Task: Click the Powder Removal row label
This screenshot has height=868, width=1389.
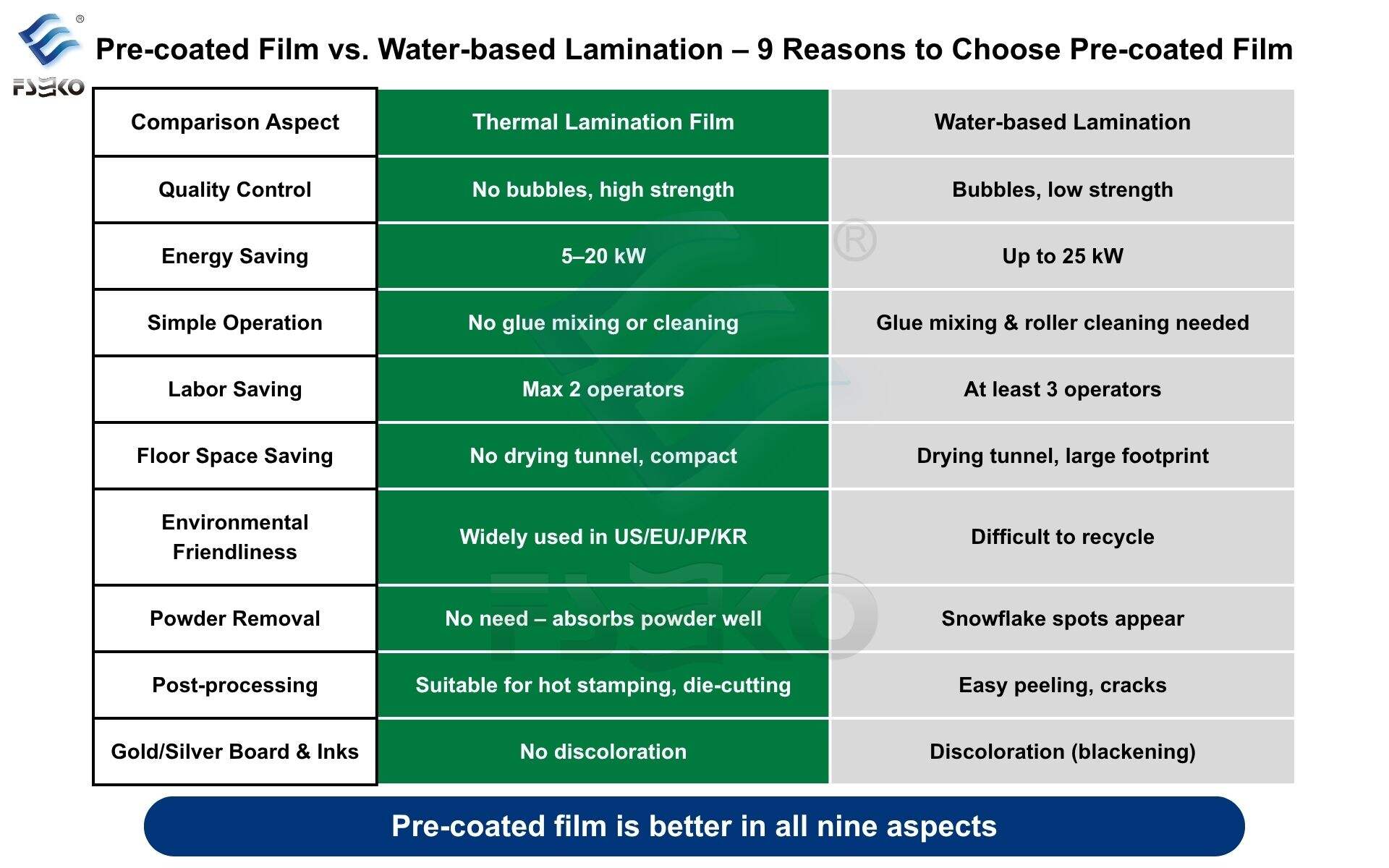Action: pyautogui.click(x=235, y=618)
